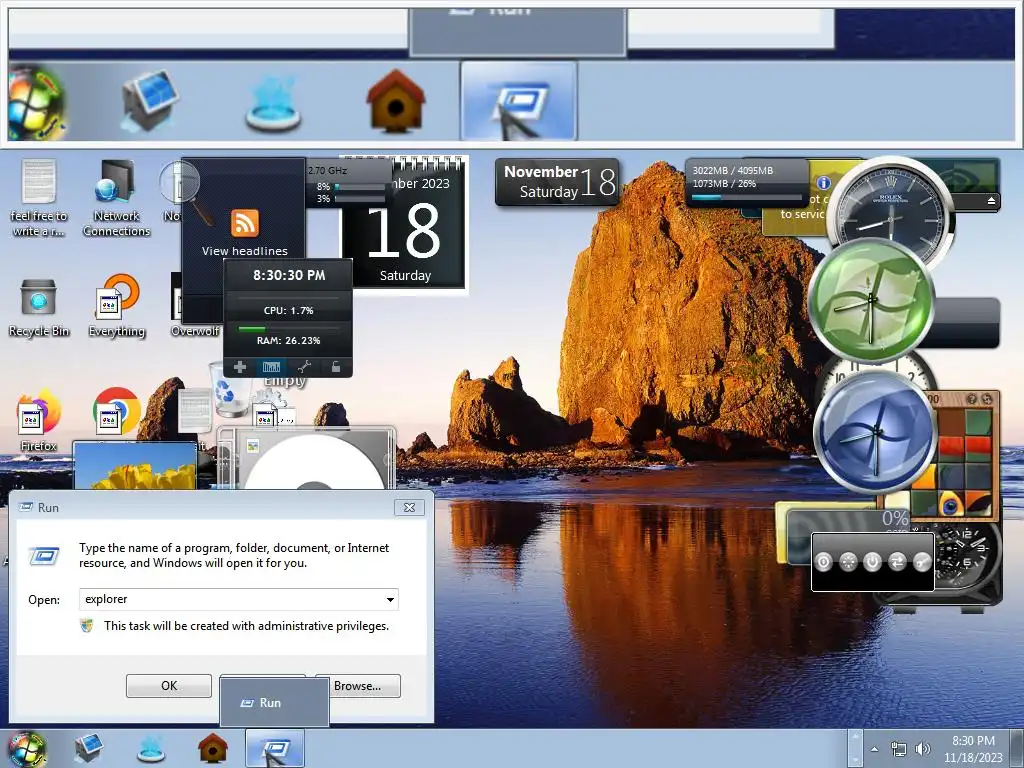Click the shuffle icon on the picture puzzle
The width and height of the screenshot is (1024, 768).
tap(987, 398)
